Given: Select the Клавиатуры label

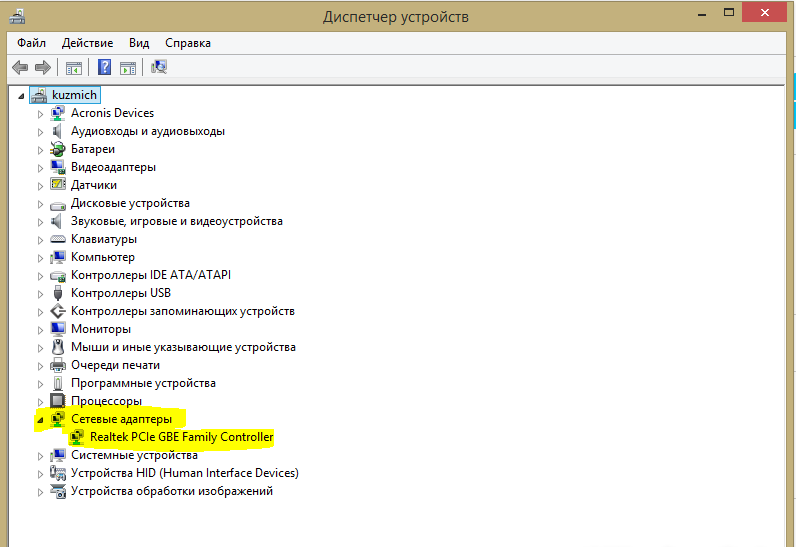Looking at the screenshot, I should (104, 239).
